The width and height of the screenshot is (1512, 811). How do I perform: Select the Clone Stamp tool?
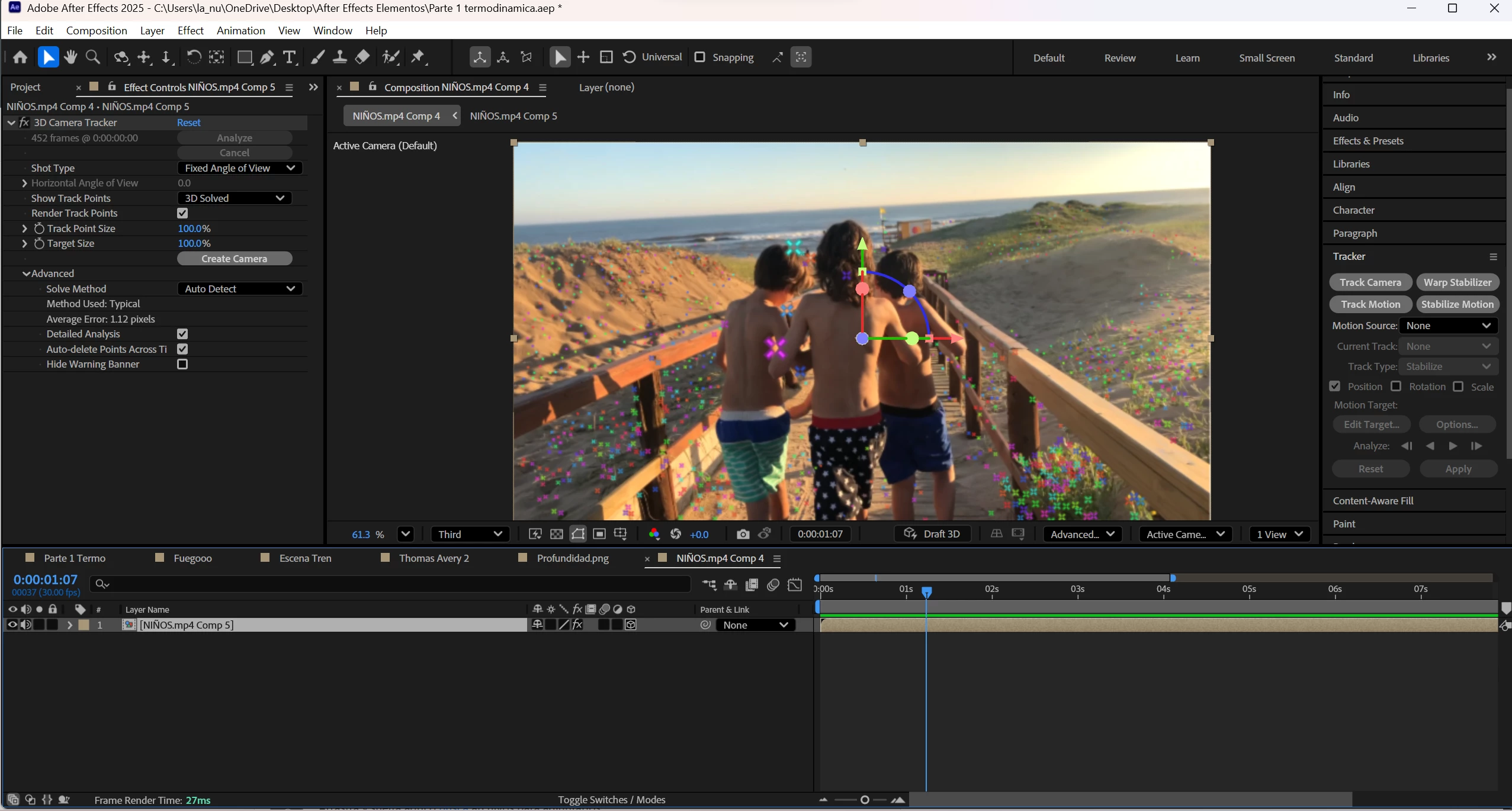[339, 57]
